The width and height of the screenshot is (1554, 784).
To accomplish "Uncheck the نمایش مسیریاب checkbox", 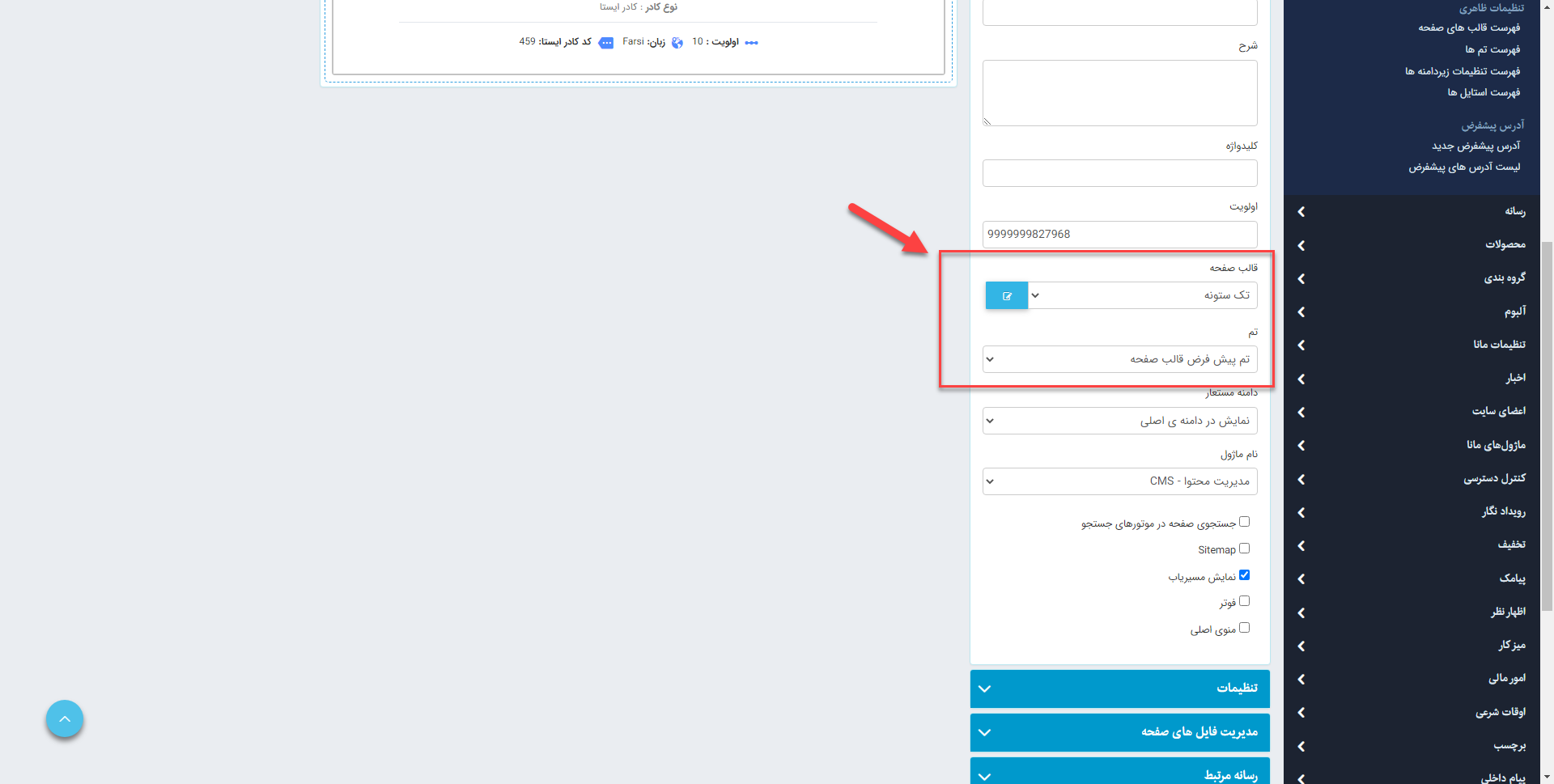I will coord(1244,575).
